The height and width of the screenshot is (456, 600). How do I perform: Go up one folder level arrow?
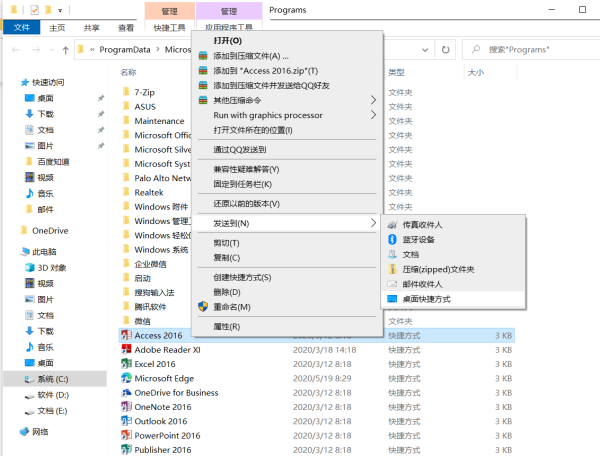tap(65, 50)
